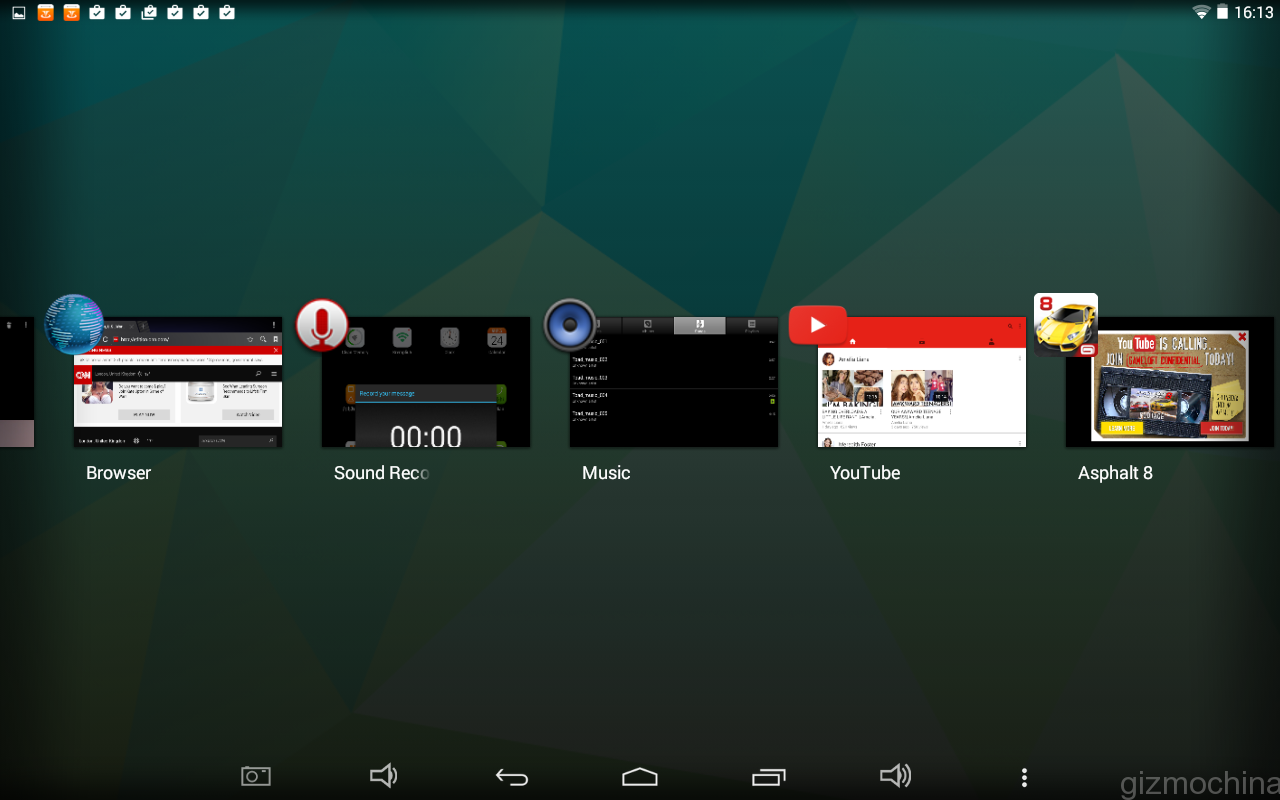Open the three-dot overflow menu
This screenshot has width=1280, height=800.
tap(1023, 777)
